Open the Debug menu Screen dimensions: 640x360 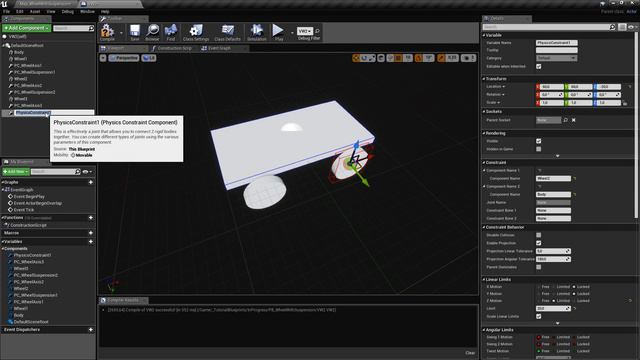click(x=68, y=12)
